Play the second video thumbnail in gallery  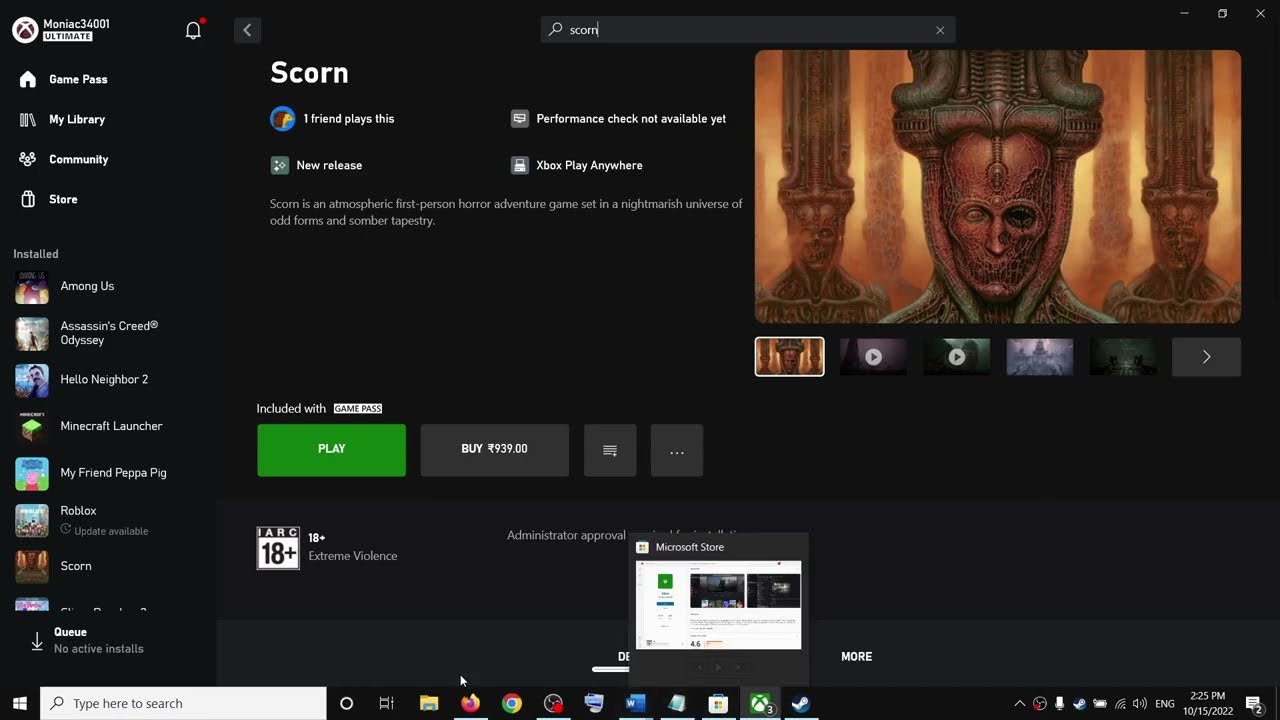[956, 357]
